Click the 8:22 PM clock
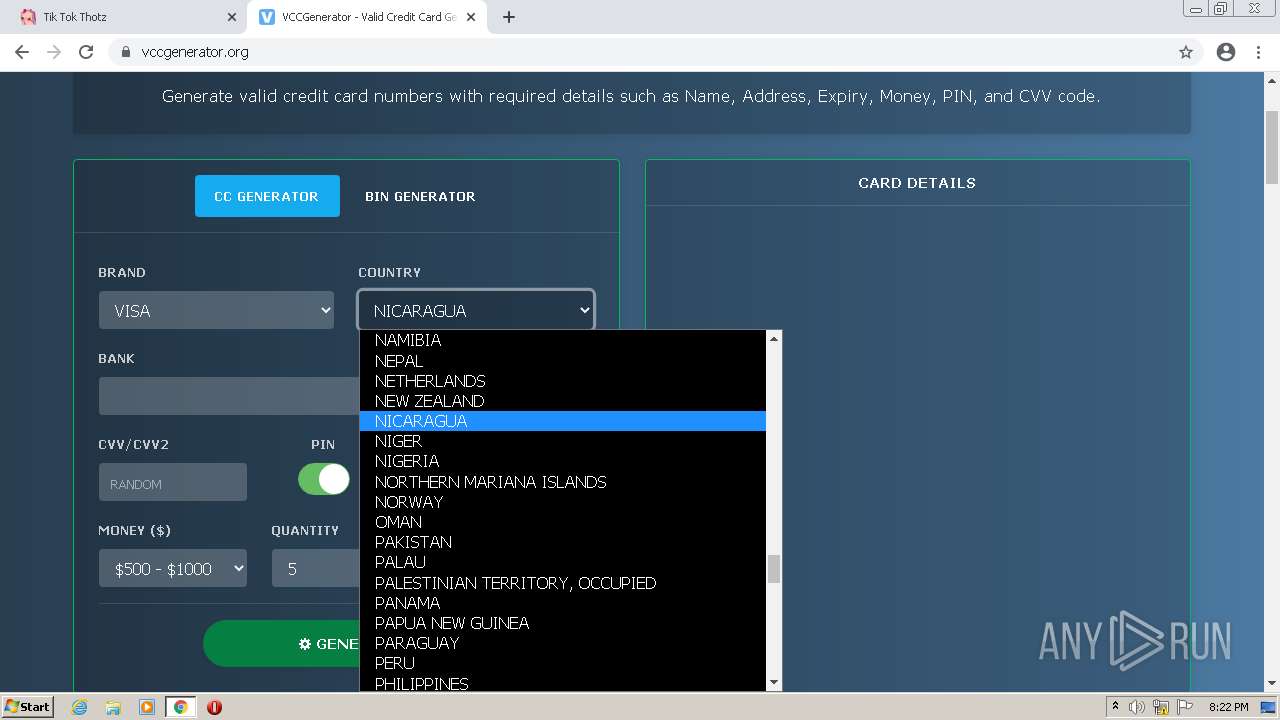 pyautogui.click(x=1228, y=707)
